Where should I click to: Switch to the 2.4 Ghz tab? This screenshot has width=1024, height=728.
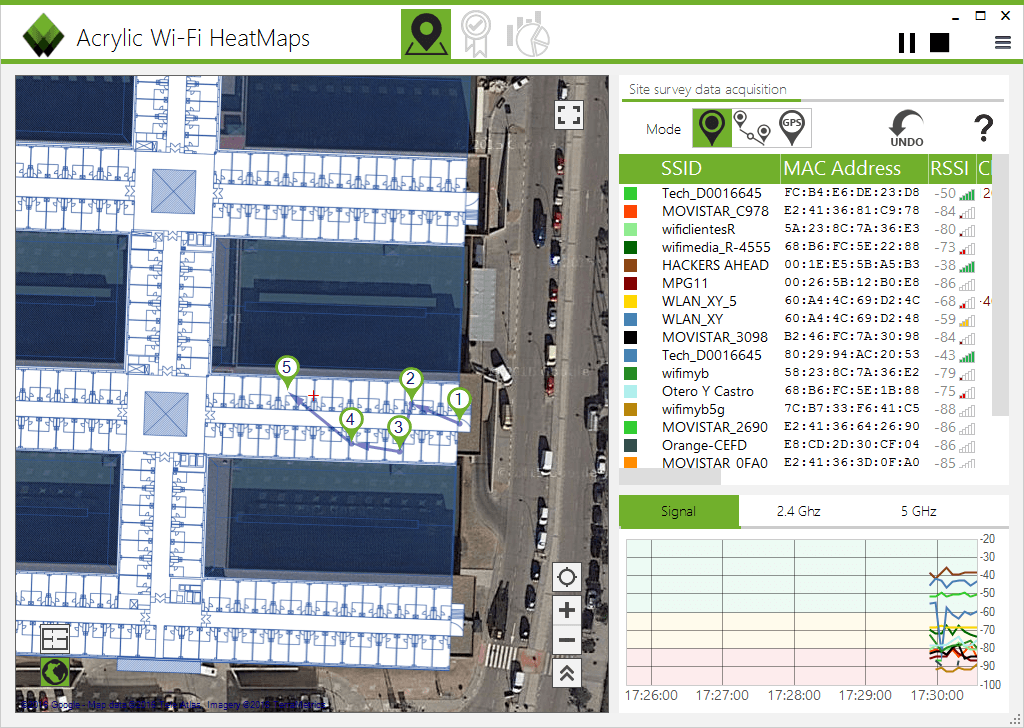tap(799, 511)
